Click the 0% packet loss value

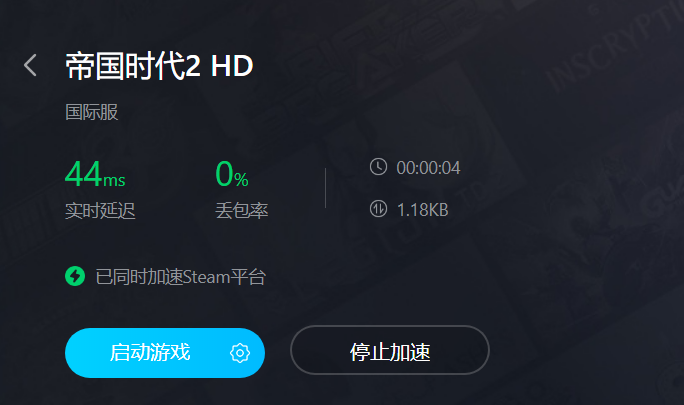click(x=232, y=174)
